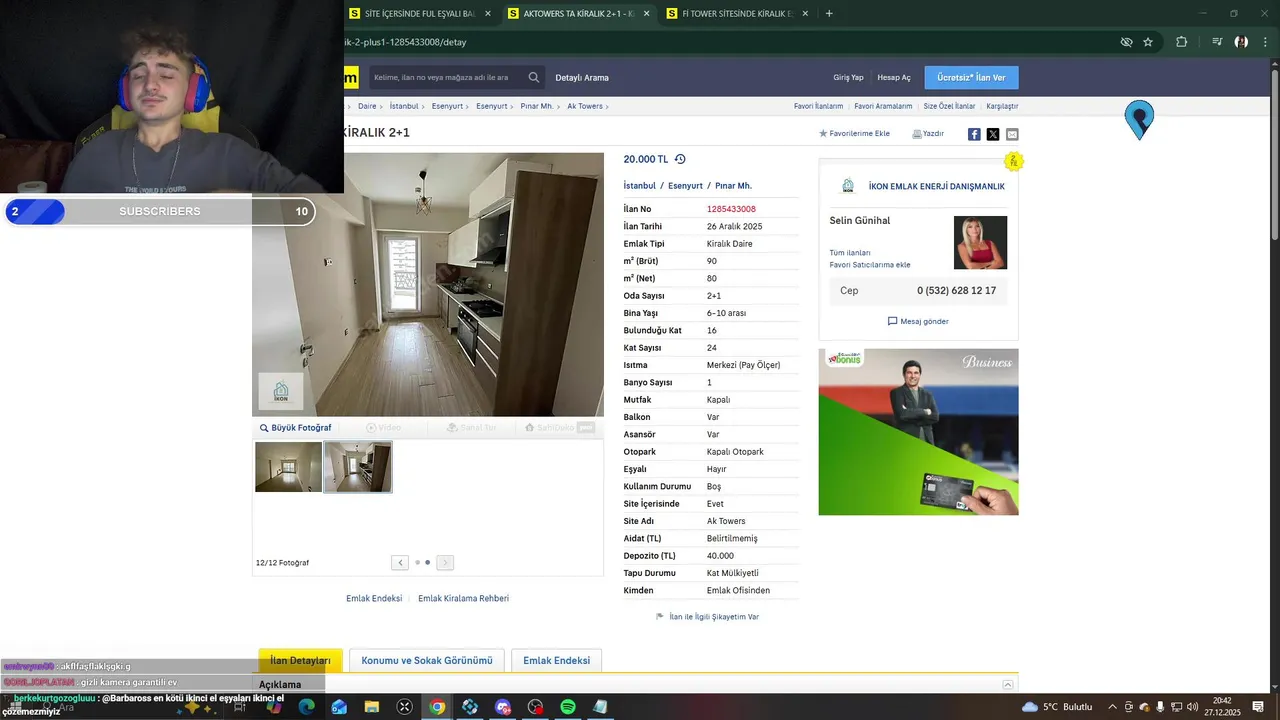Click Favorilerime Ekle link

(854, 133)
